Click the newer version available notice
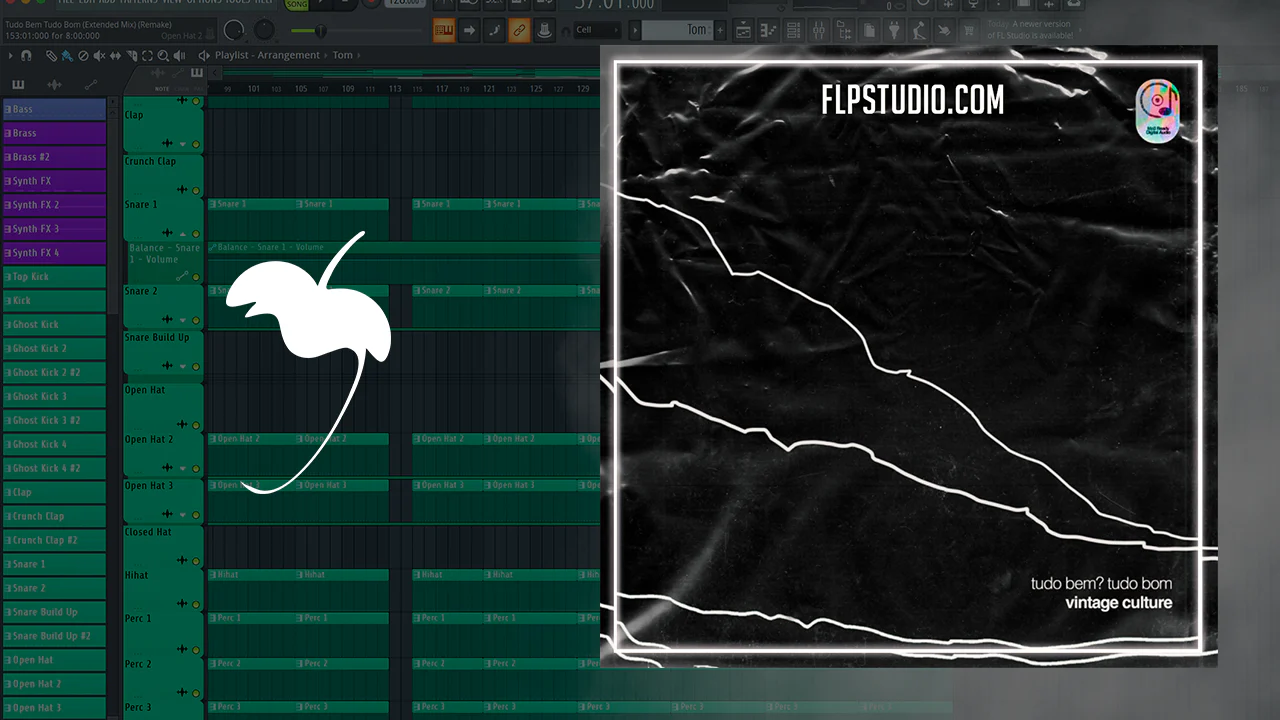 click(x=1030, y=30)
